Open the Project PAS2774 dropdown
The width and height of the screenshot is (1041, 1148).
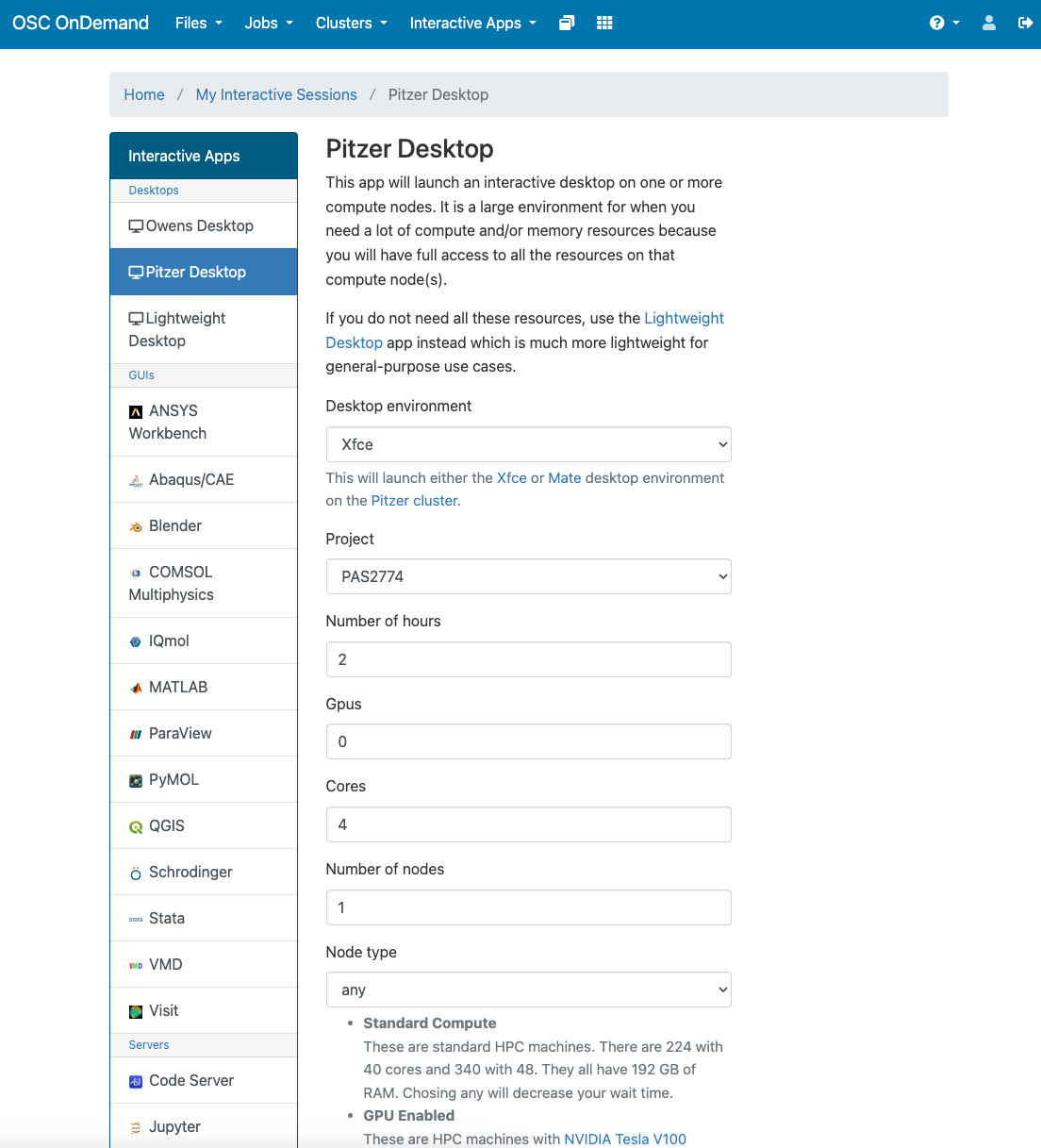point(528,576)
